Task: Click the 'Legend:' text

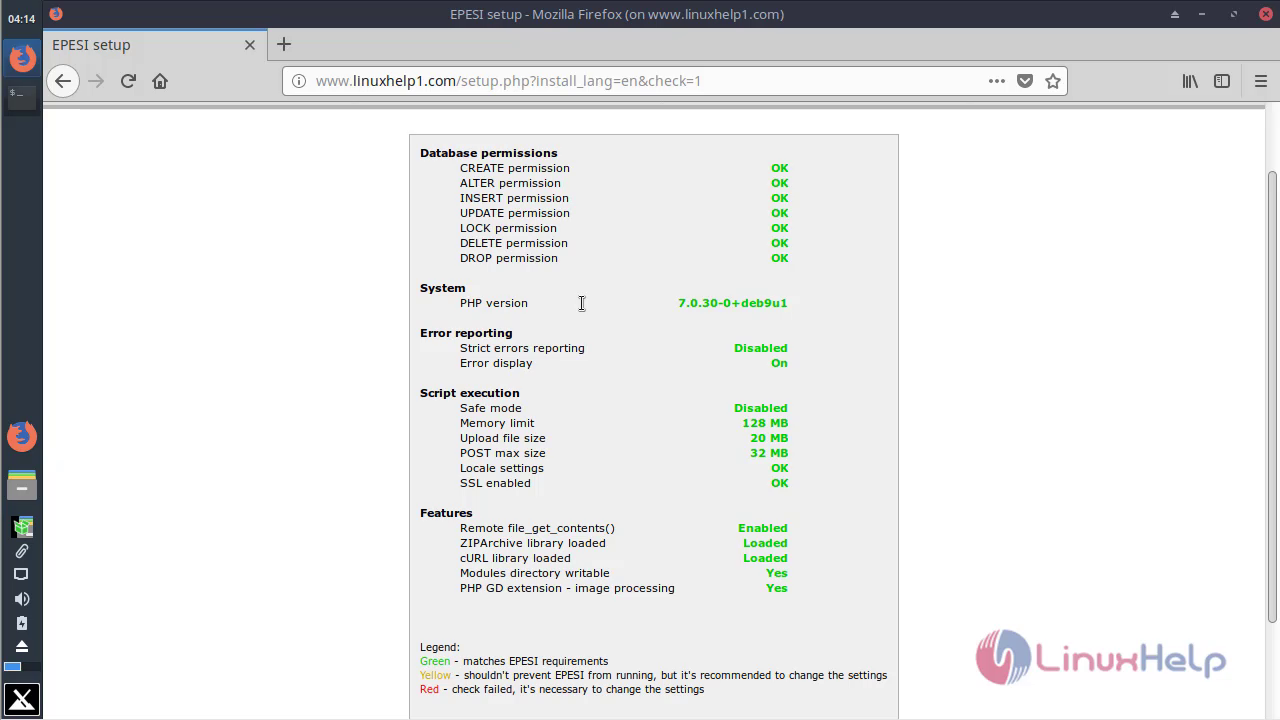Action: (x=440, y=647)
